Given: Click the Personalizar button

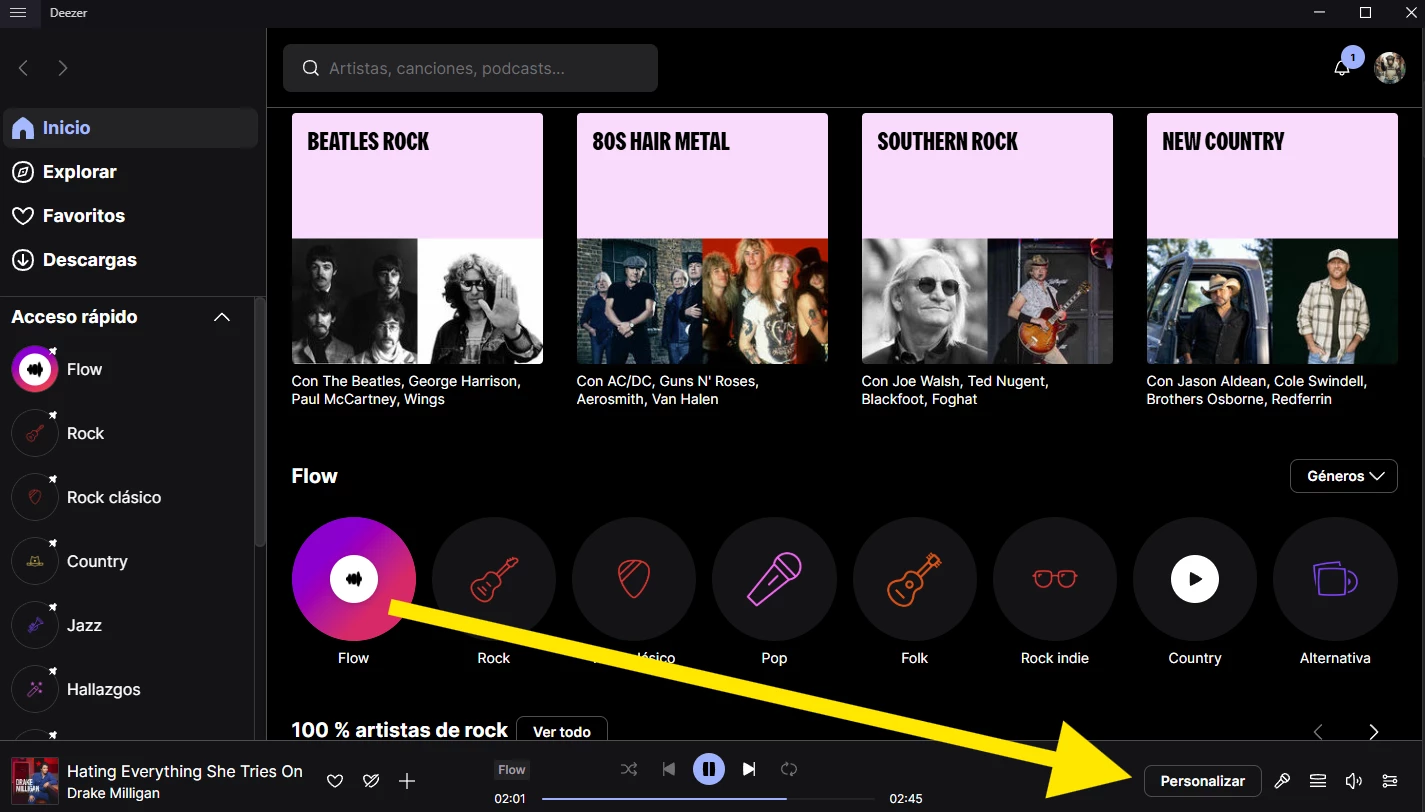Looking at the screenshot, I should coord(1203,781).
